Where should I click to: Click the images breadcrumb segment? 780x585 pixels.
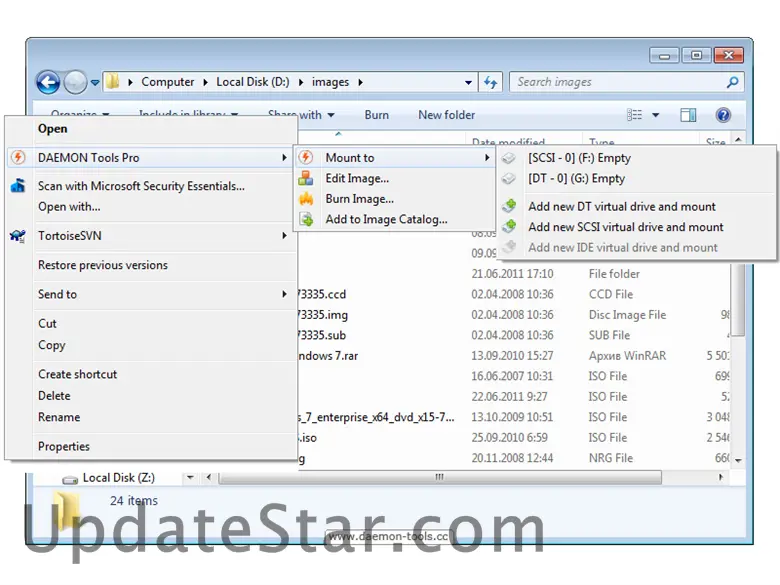(330, 82)
